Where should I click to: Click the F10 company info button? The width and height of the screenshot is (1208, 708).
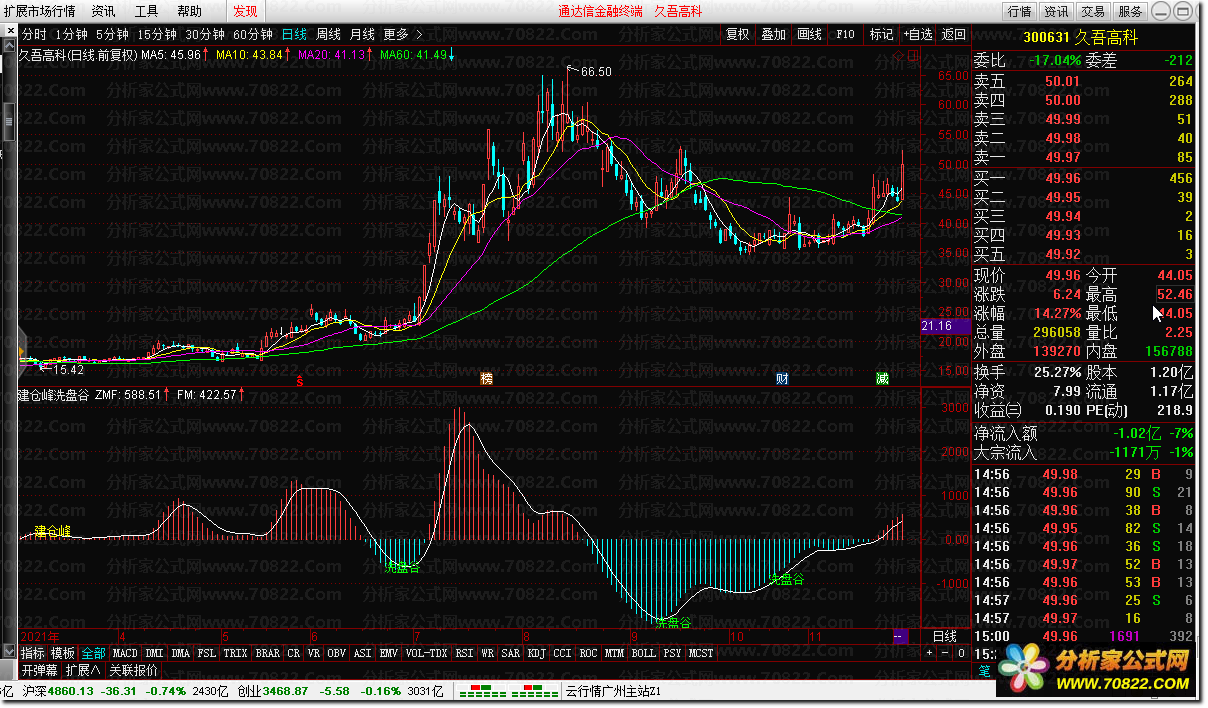pos(845,34)
